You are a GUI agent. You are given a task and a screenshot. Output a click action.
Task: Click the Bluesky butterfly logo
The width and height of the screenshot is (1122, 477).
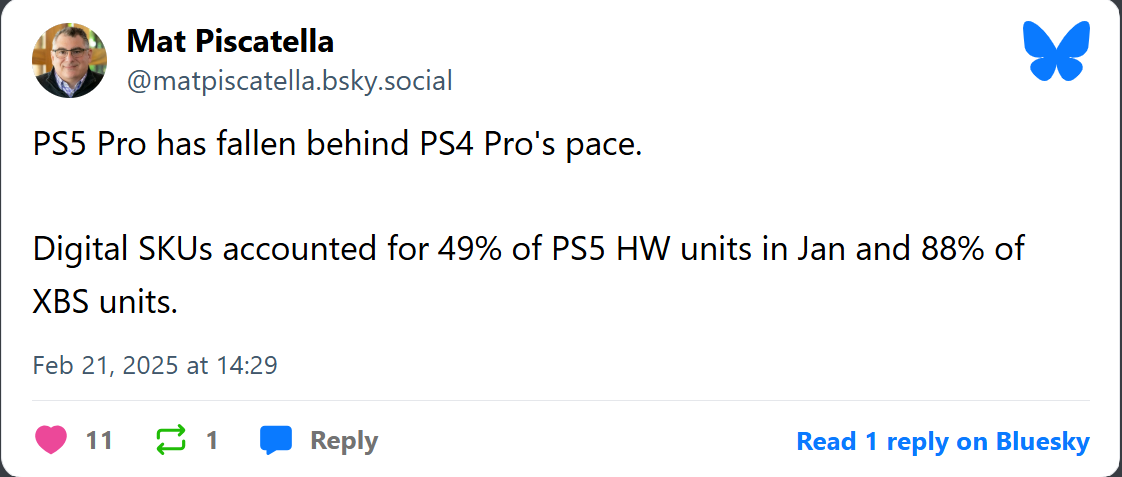(x=1056, y=50)
